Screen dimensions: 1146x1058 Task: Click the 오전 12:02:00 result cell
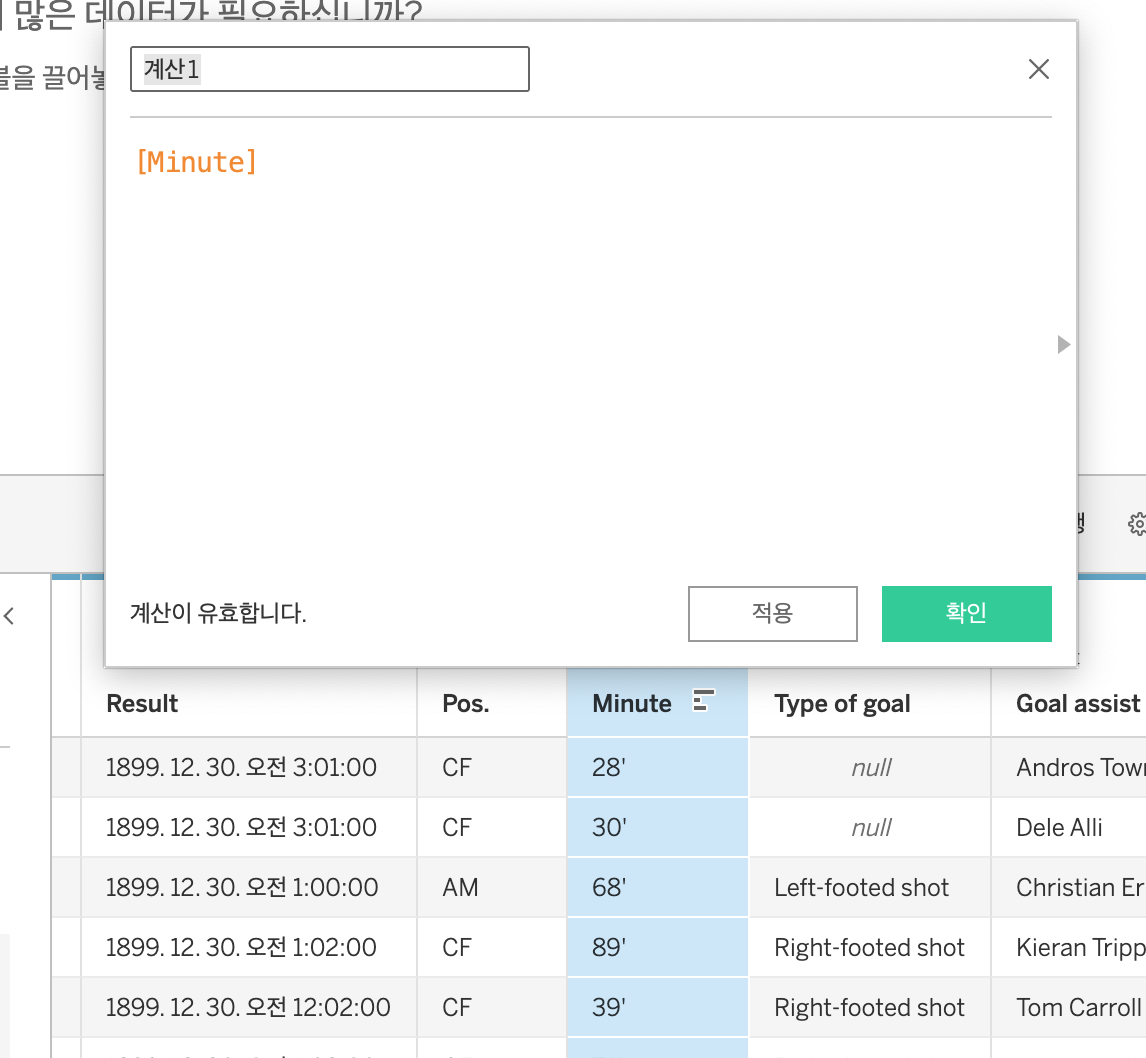click(241, 1007)
